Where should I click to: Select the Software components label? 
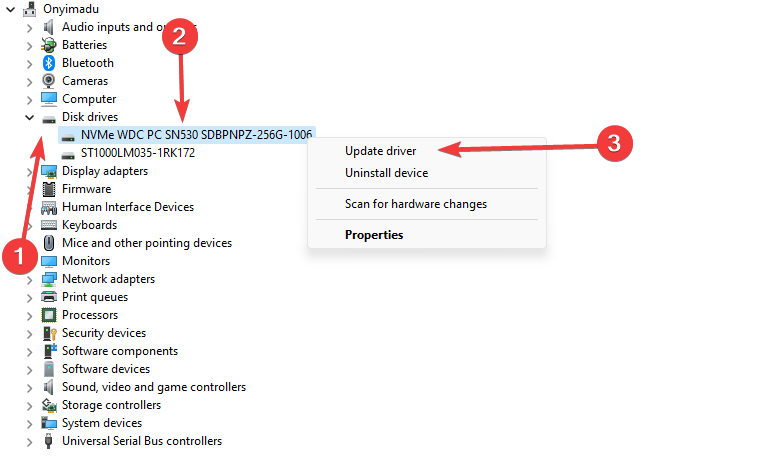pos(120,351)
